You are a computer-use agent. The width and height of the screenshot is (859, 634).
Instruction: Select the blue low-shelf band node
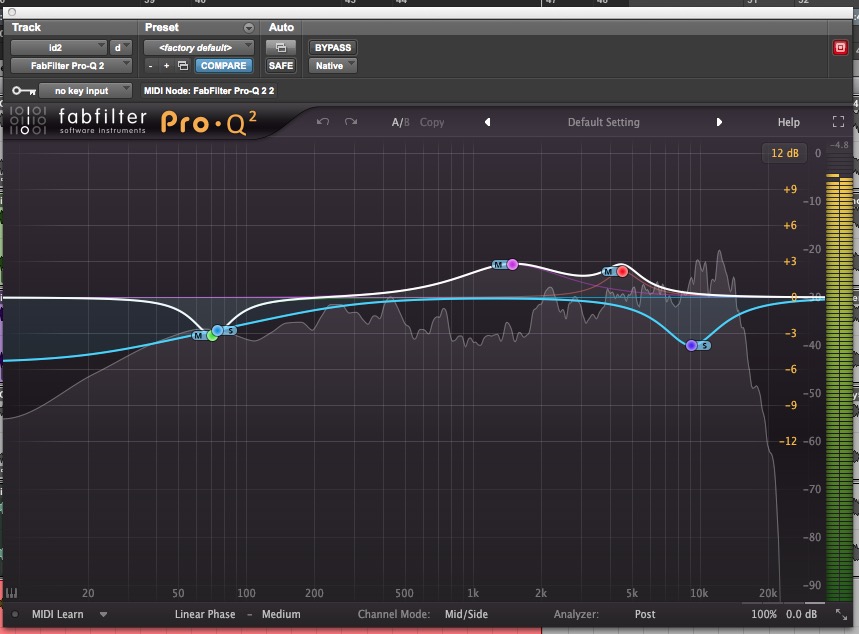coord(217,330)
